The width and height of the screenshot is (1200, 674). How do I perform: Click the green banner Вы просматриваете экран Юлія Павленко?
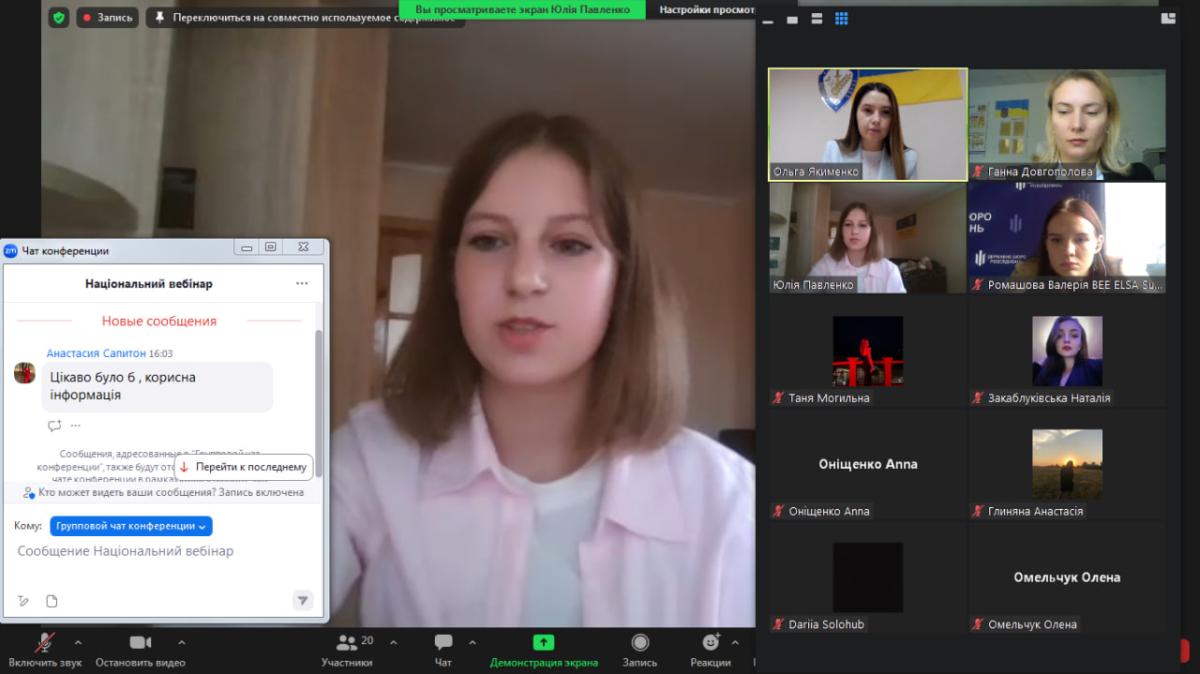[x=523, y=9]
